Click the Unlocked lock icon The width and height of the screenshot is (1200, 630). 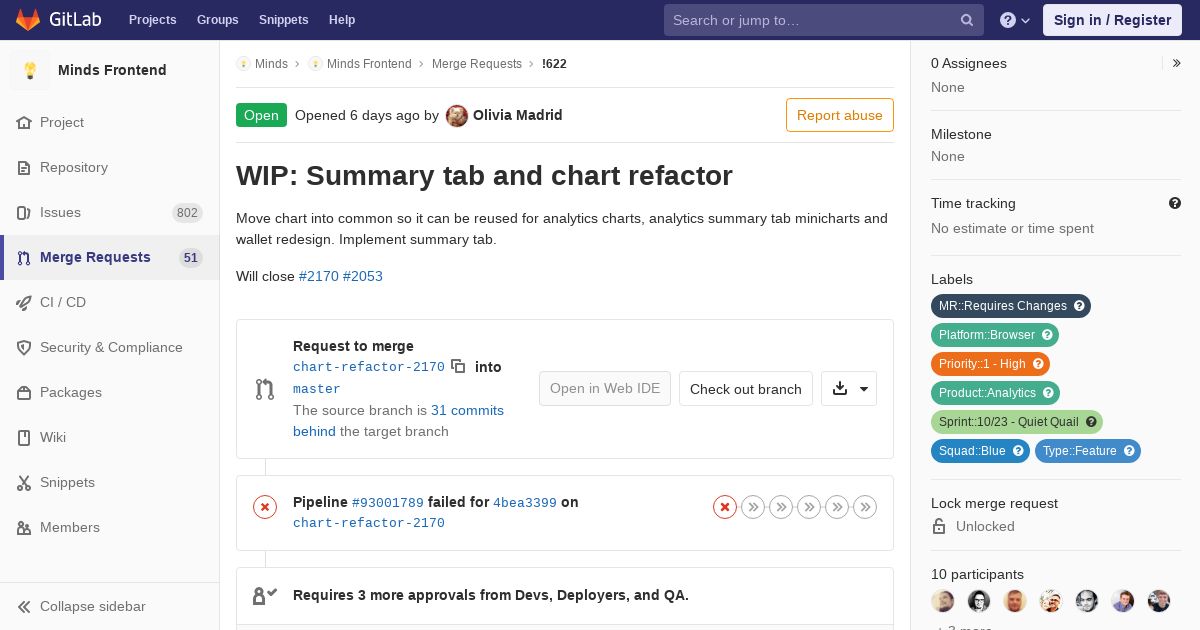pos(939,526)
